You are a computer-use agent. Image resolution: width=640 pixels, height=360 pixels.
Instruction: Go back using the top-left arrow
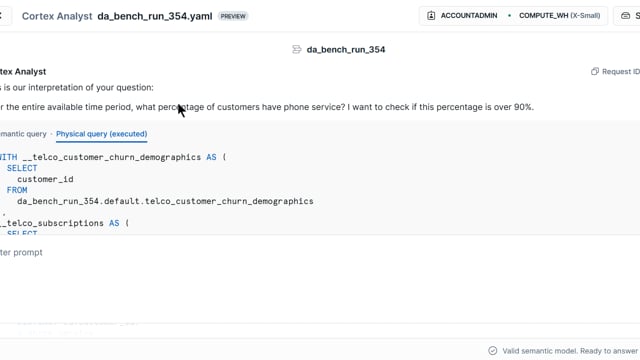pos(1,16)
